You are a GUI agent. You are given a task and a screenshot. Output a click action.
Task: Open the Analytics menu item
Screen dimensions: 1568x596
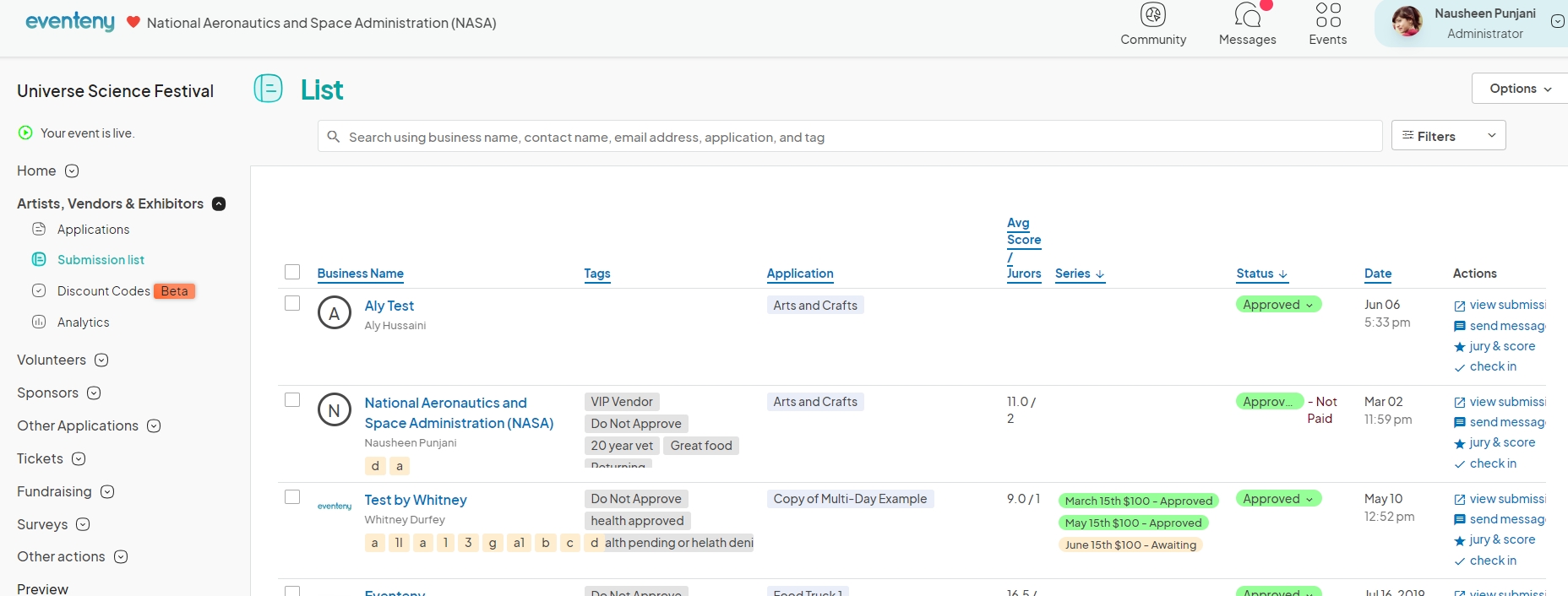click(x=83, y=322)
